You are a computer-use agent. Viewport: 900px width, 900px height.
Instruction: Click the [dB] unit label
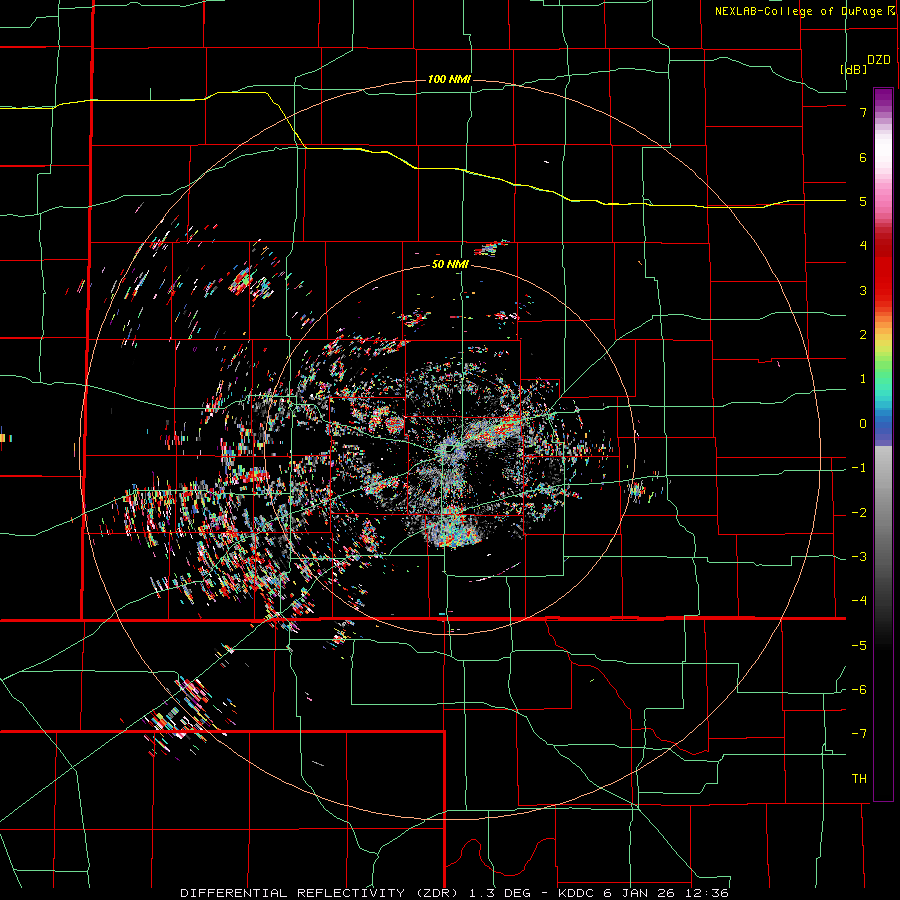click(854, 69)
